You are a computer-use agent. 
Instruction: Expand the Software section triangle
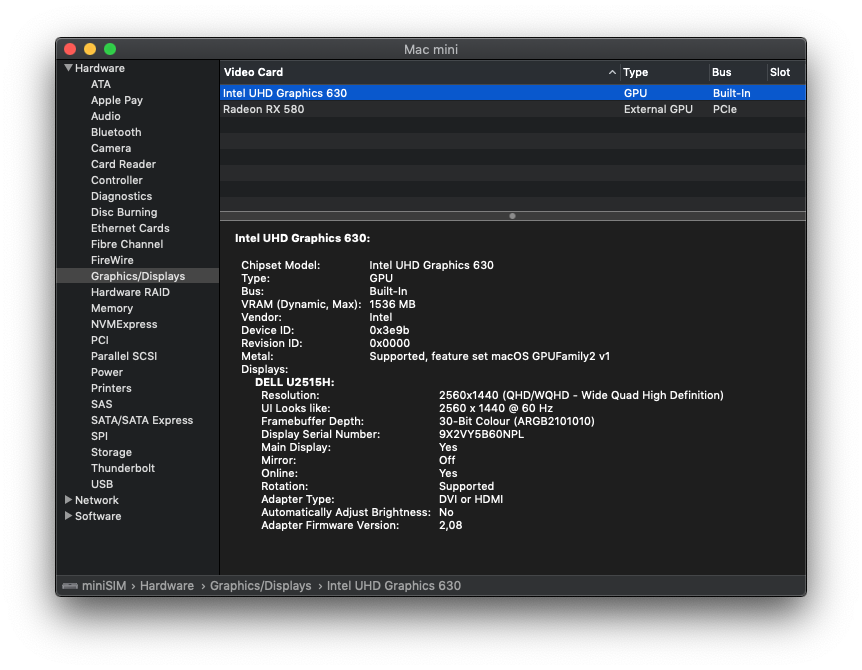tap(68, 516)
